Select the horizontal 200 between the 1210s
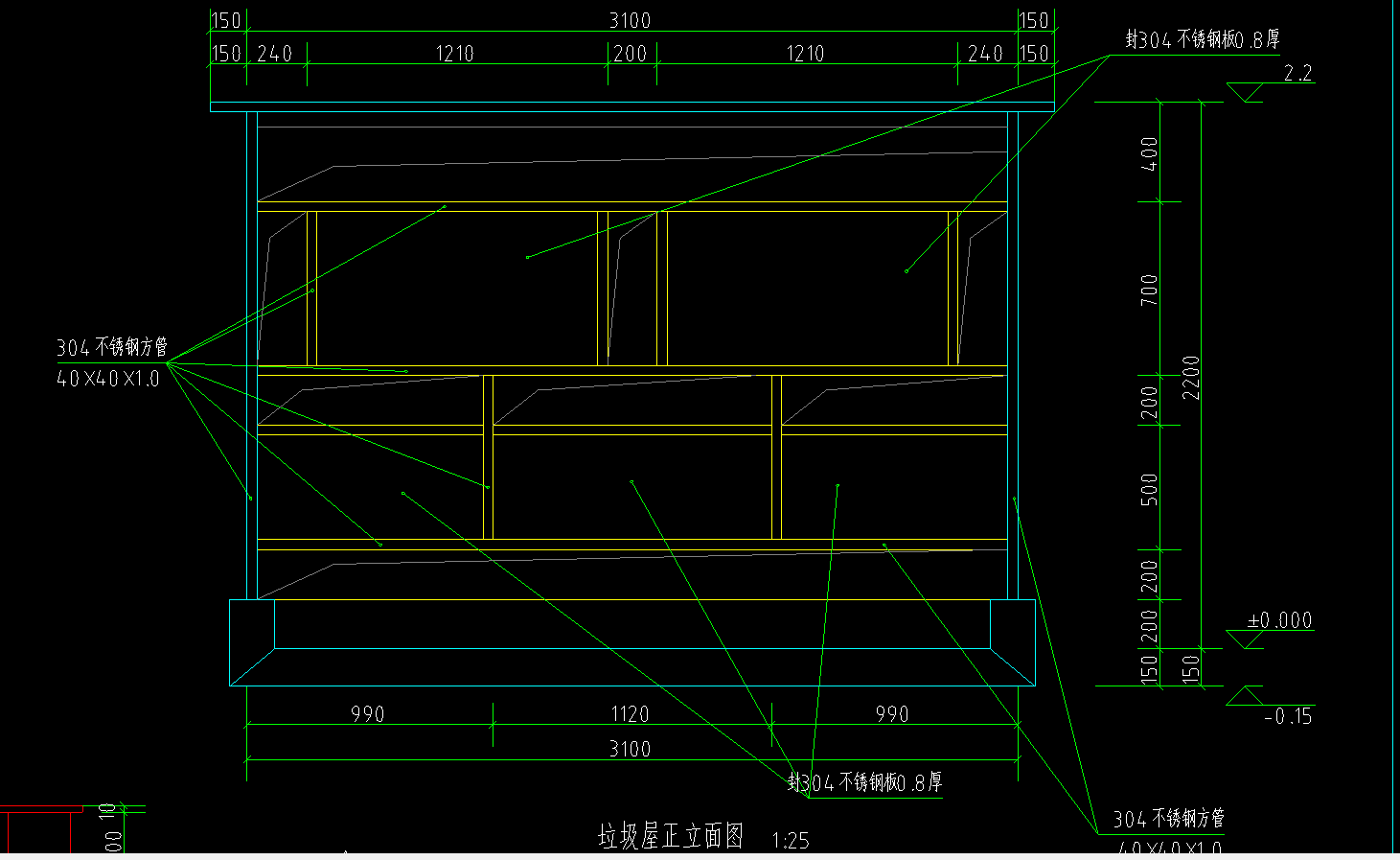Viewport: 1400px width, 860px height. point(630,54)
